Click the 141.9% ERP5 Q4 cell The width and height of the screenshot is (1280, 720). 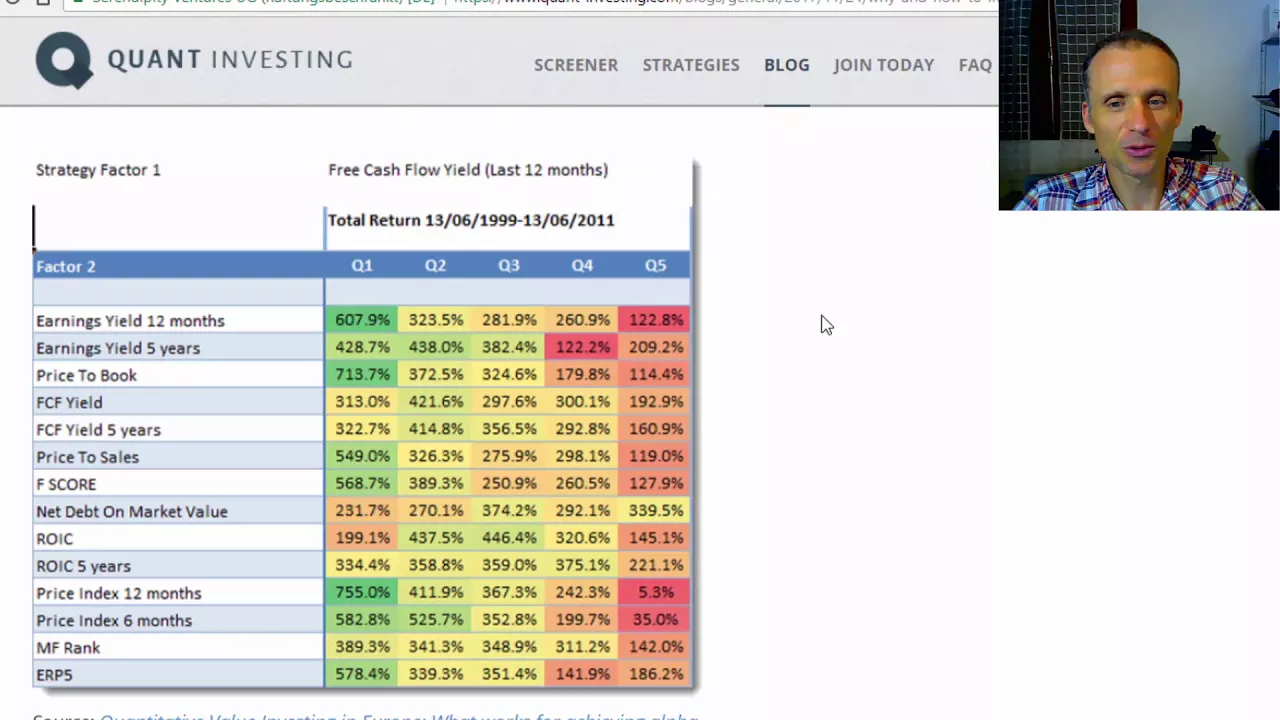click(582, 674)
